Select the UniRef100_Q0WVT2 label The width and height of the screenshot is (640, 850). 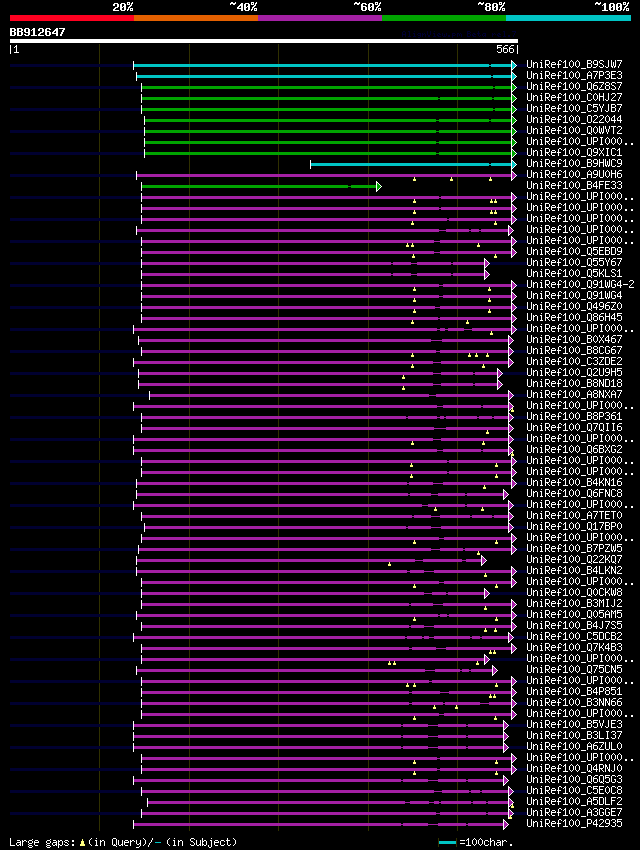(x=574, y=130)
